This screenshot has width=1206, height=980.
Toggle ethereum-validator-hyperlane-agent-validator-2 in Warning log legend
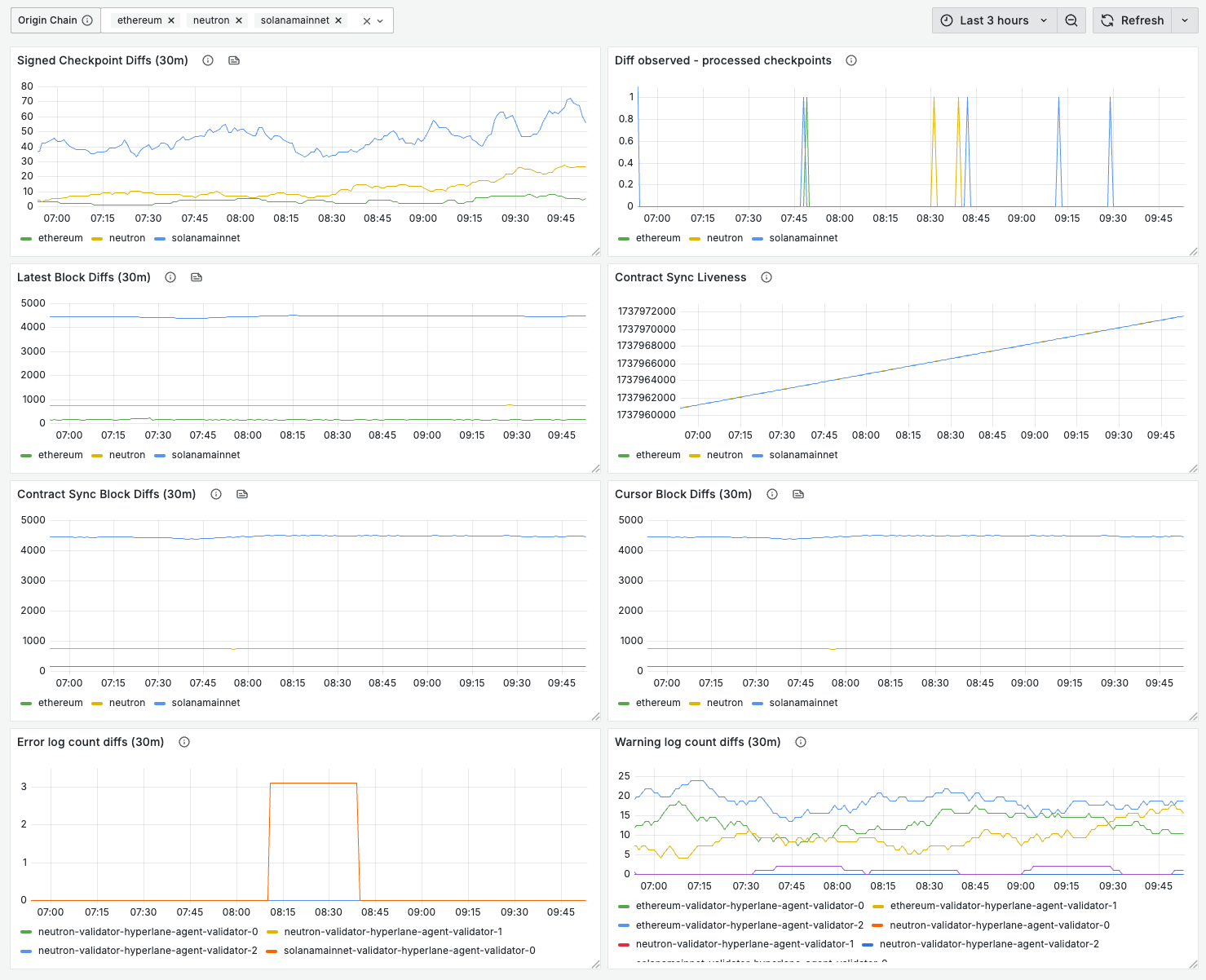click(x=749, y=925)
